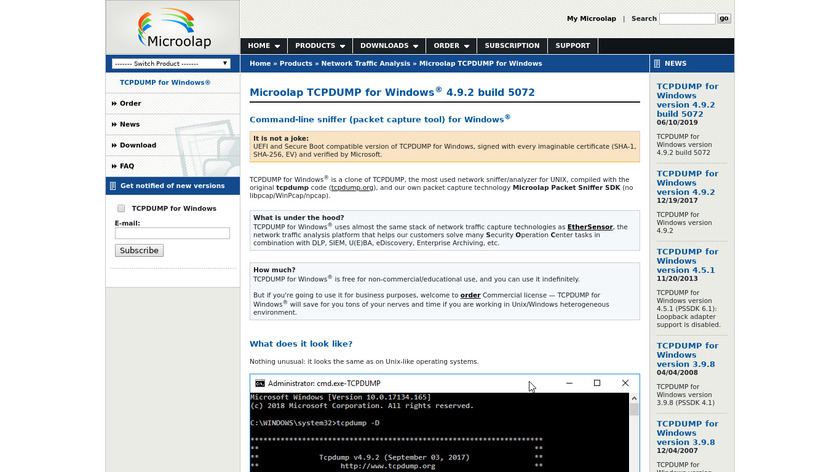The image size is (840, 472).
Task: Open news TCPDUMP version 4.9.2 build 5072
Action: (x=687, y=100)
